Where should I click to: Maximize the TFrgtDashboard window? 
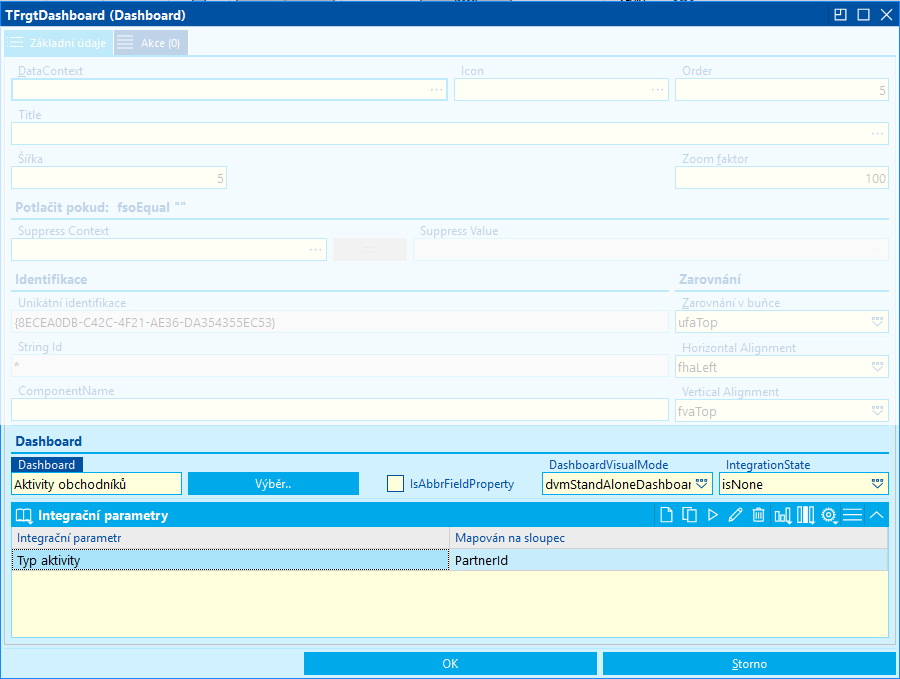(863, 14)
